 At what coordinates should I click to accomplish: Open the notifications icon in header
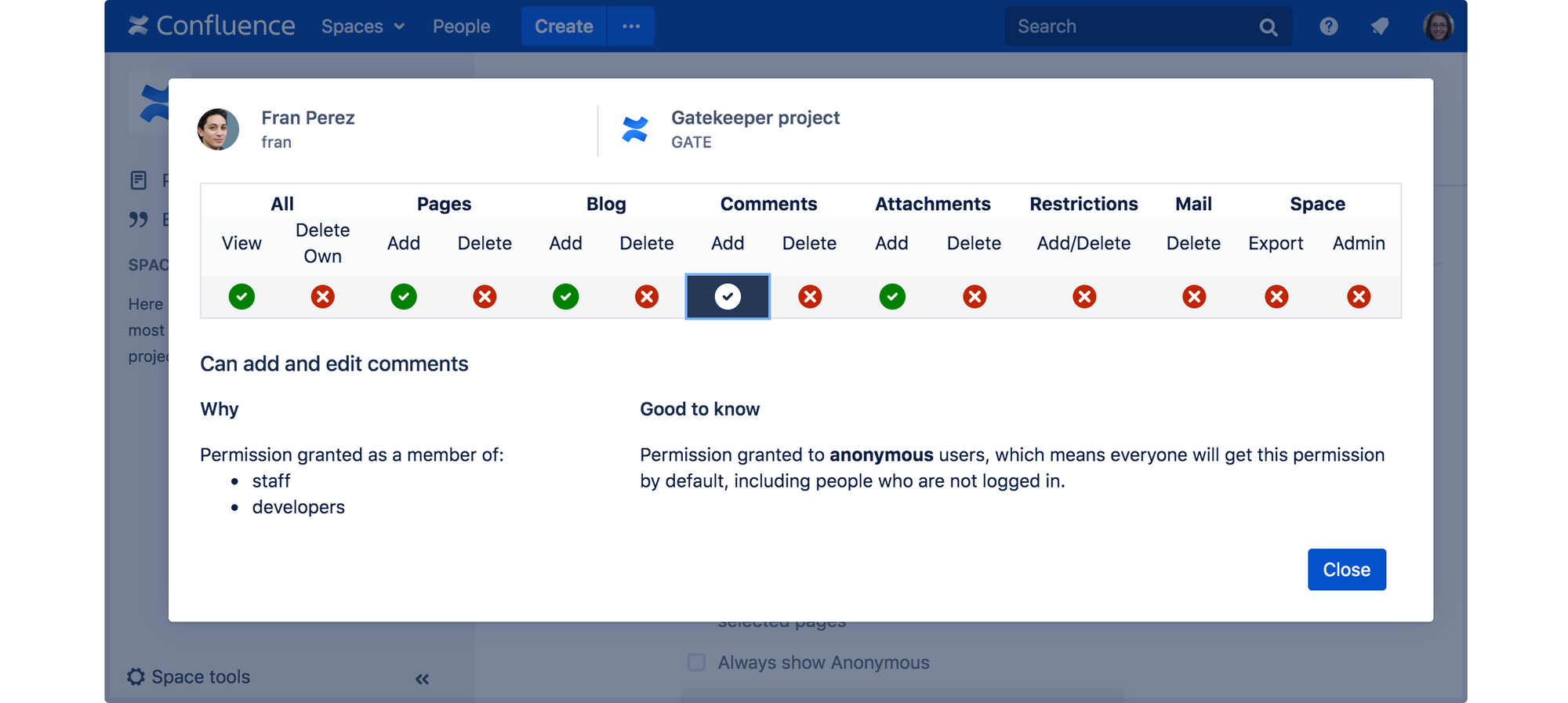click(x=1380, y=27)
